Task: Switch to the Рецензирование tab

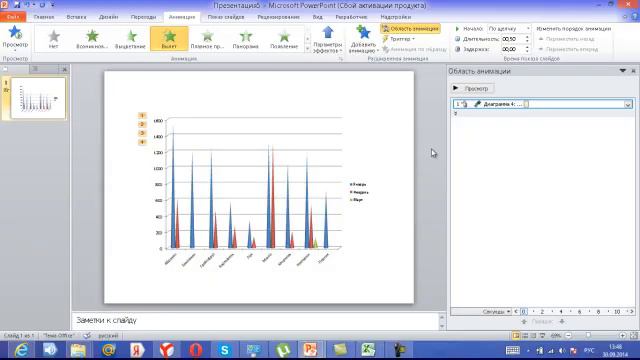Action: click(x=278, y=17)
